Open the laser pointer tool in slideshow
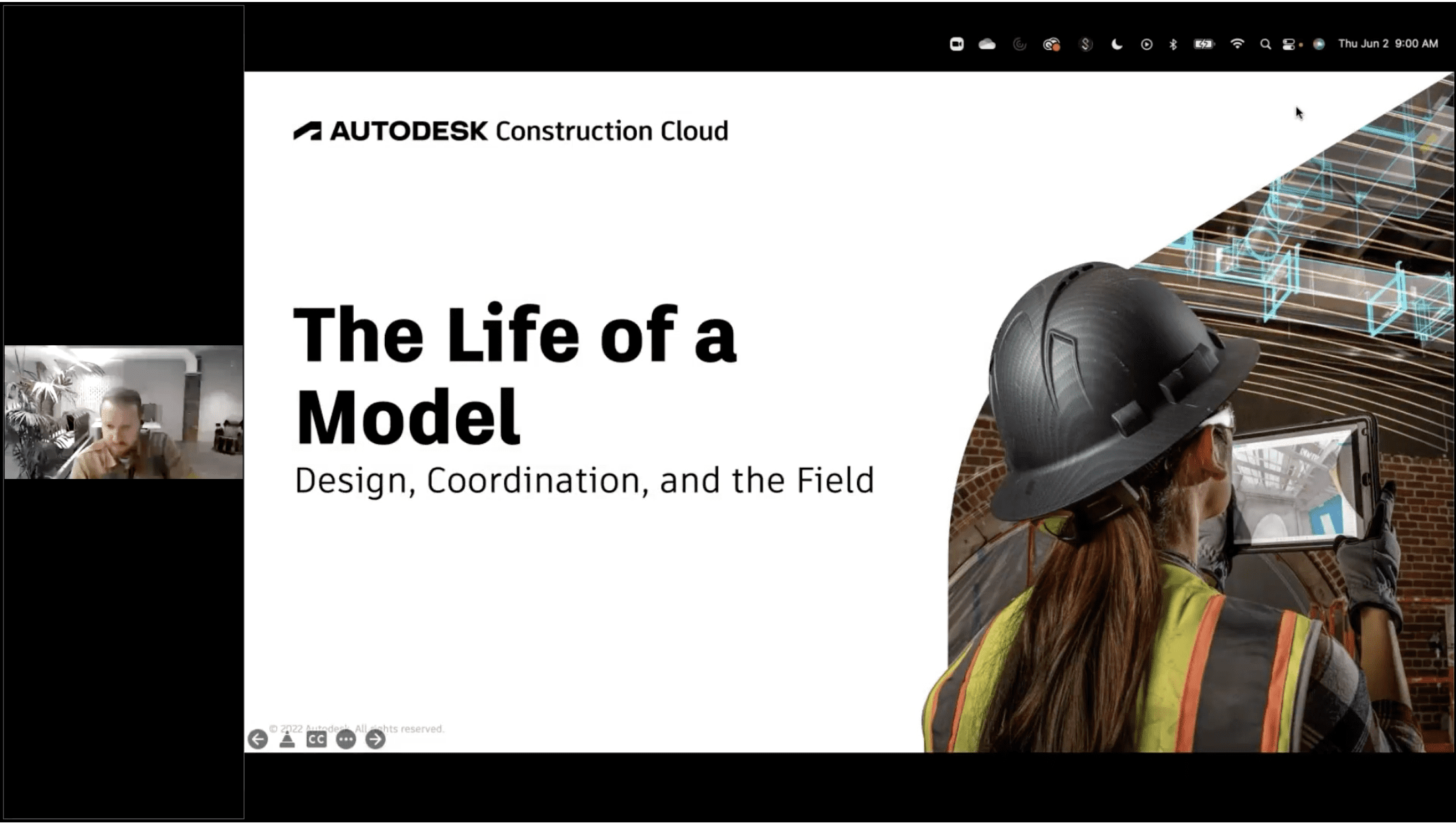Image resolution: width=1456 pixels, height=823 pixels. [287, 739]
